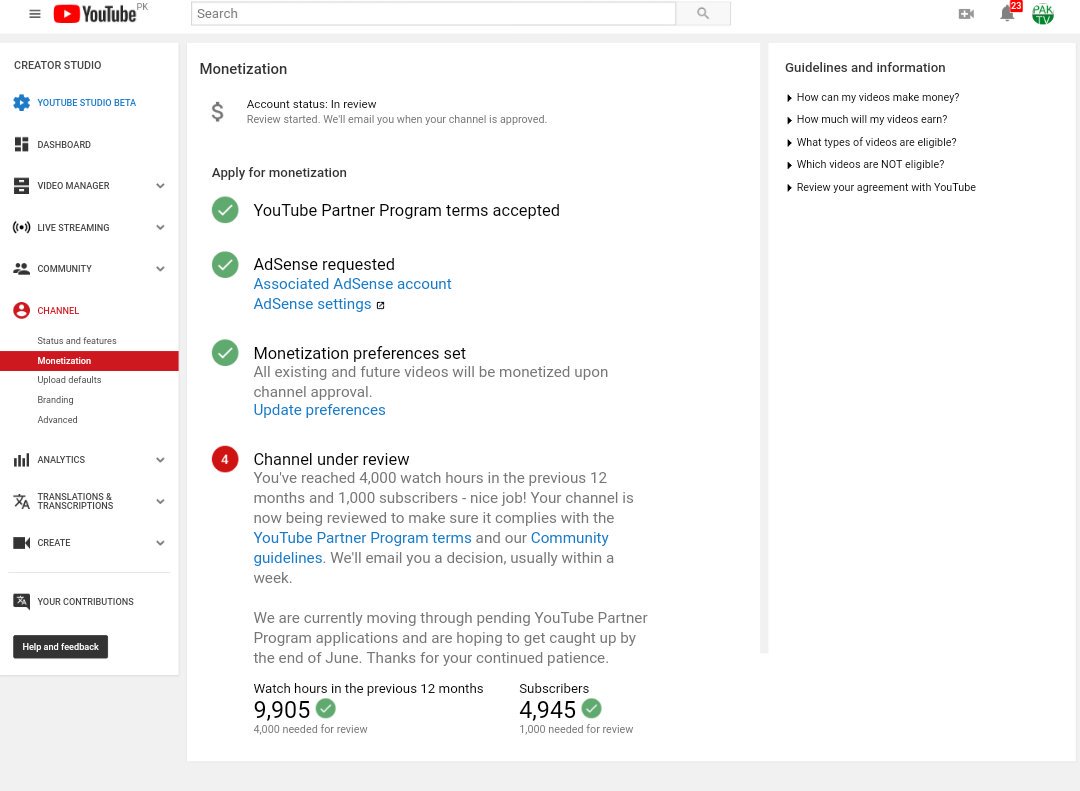
Task: Expand the Live Streaming chevron
Action: (160, 227)
